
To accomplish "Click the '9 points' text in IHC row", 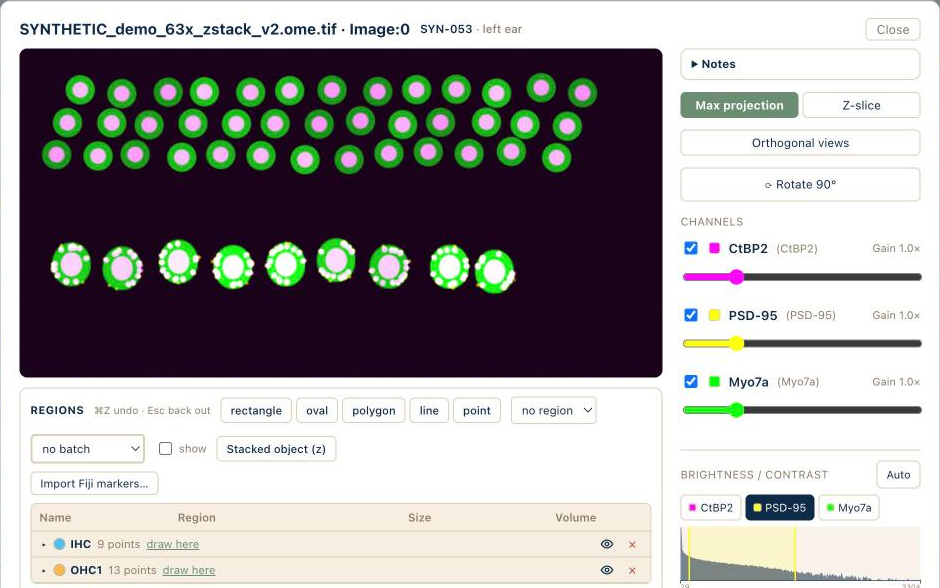I will pyautogui.click(x=119, y=544).
